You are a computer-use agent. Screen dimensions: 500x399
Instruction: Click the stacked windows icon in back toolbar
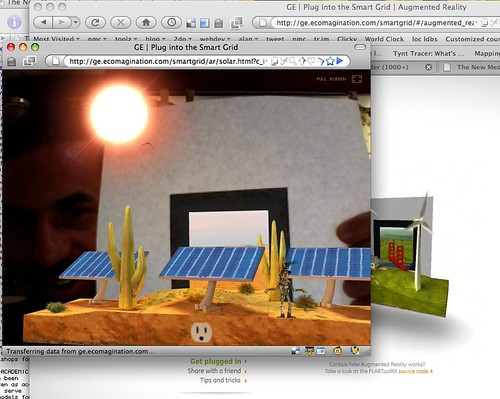pos(237,22)
